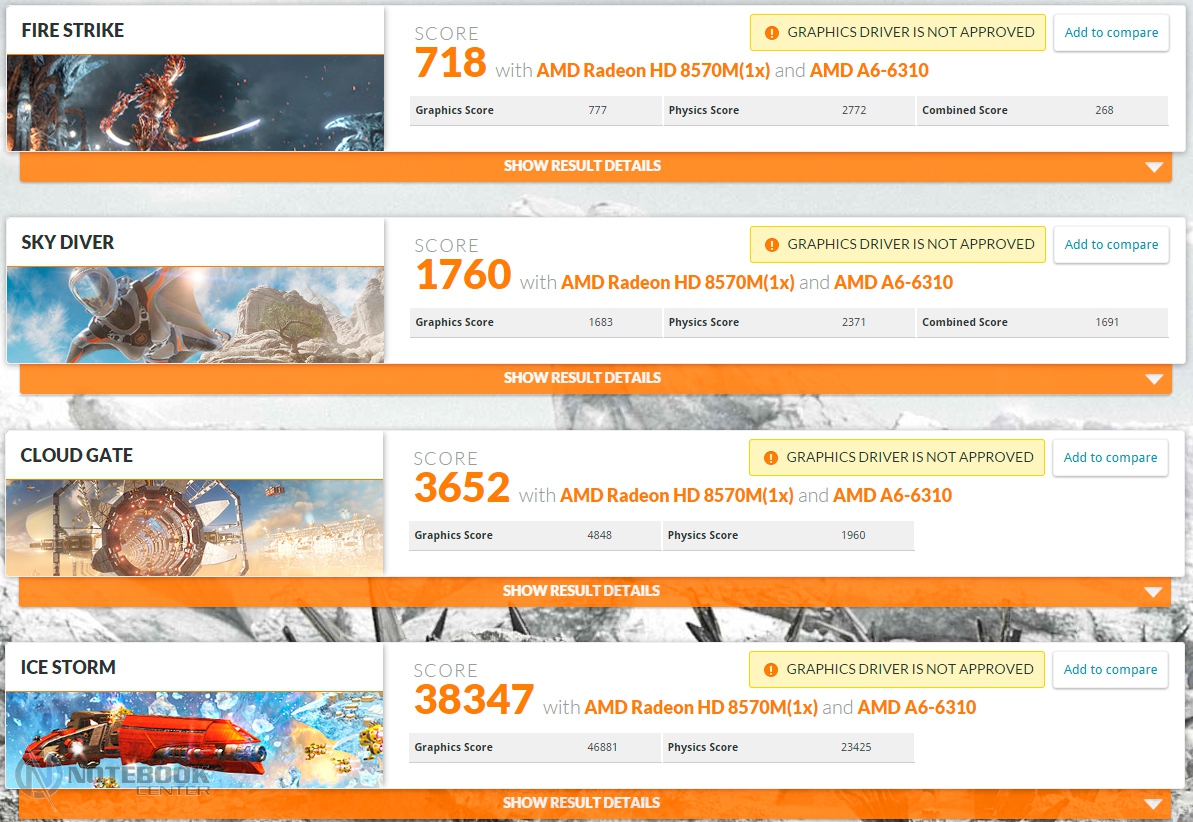
Task: Open the Sky Diver benchmark thumbnail
Action: click(x=195, y=314)
